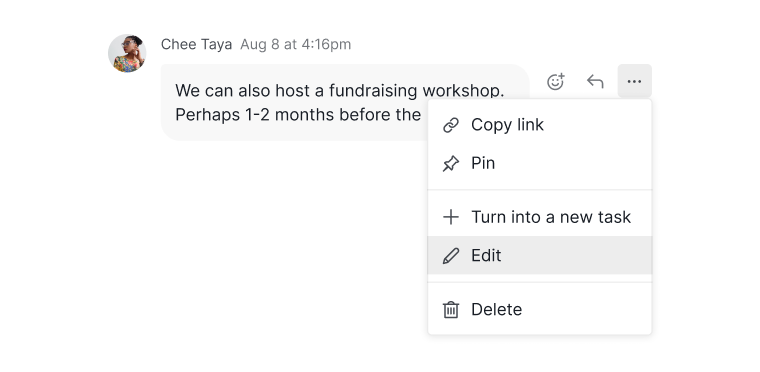This screenshot has width=760, height=372.
Task: Close the three-dot more options menu
Action: click(x=634, y=81)
